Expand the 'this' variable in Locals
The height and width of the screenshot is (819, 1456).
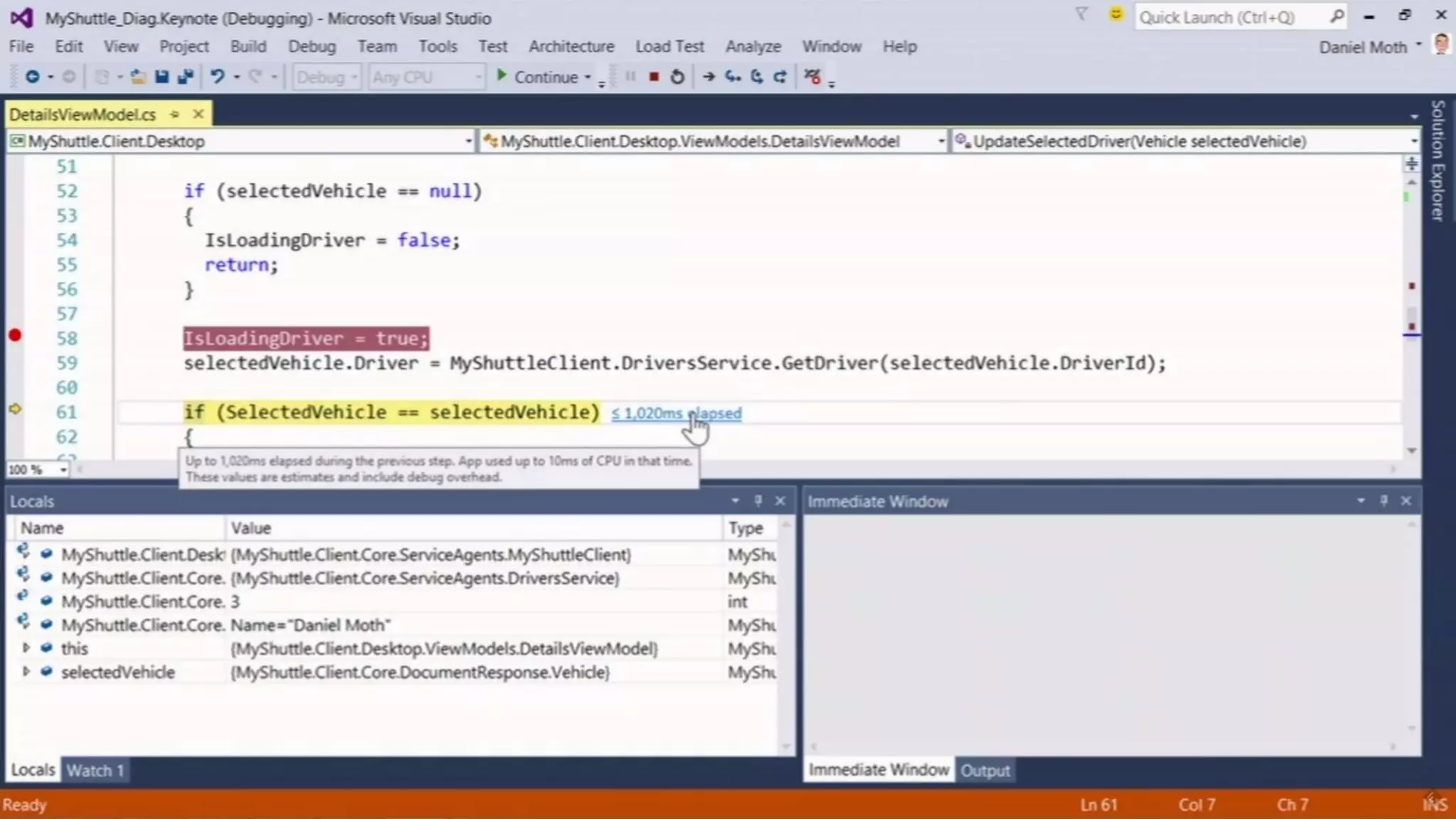(26, 648)
